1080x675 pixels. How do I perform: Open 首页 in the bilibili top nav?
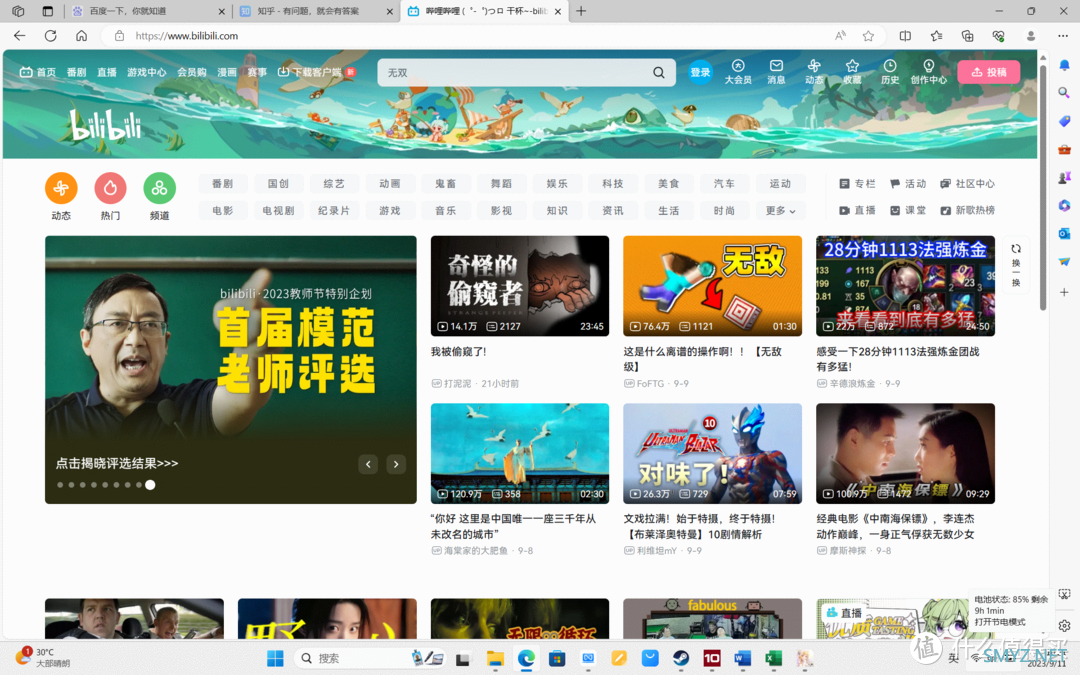coord(39,72)
